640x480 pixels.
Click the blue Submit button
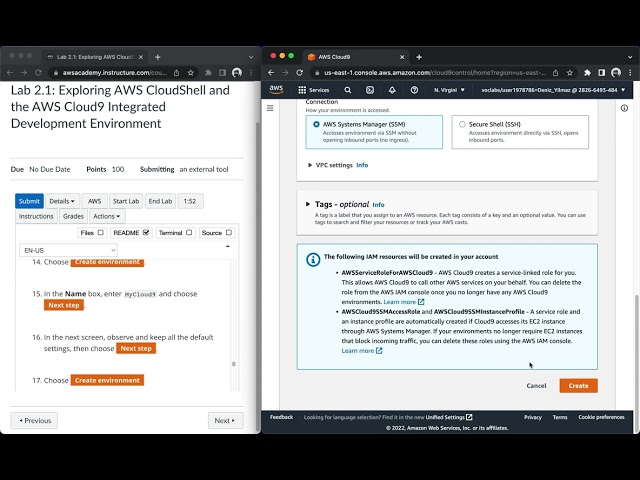[29, 201]
